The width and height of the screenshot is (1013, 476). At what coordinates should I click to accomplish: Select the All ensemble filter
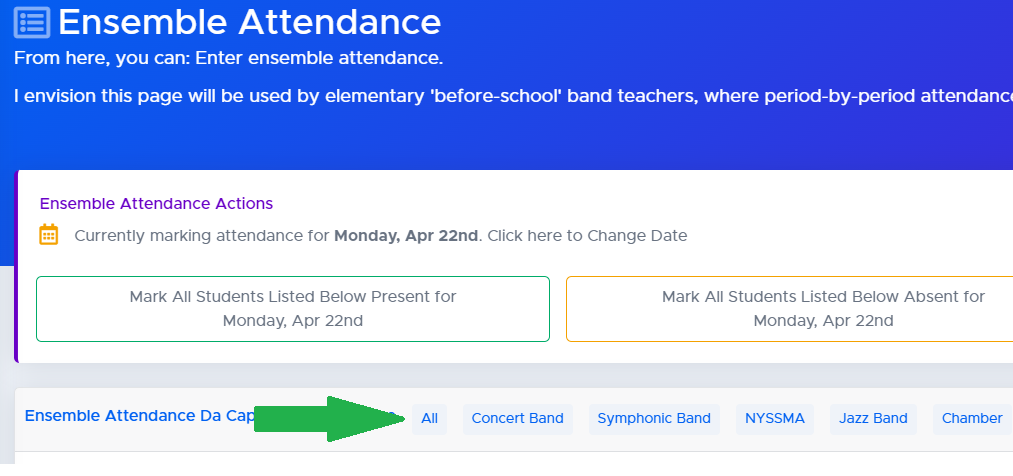click(x=430, y=419)
